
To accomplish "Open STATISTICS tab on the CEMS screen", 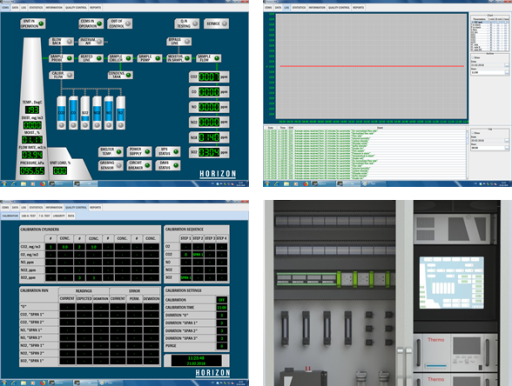I will coord(36,7).
